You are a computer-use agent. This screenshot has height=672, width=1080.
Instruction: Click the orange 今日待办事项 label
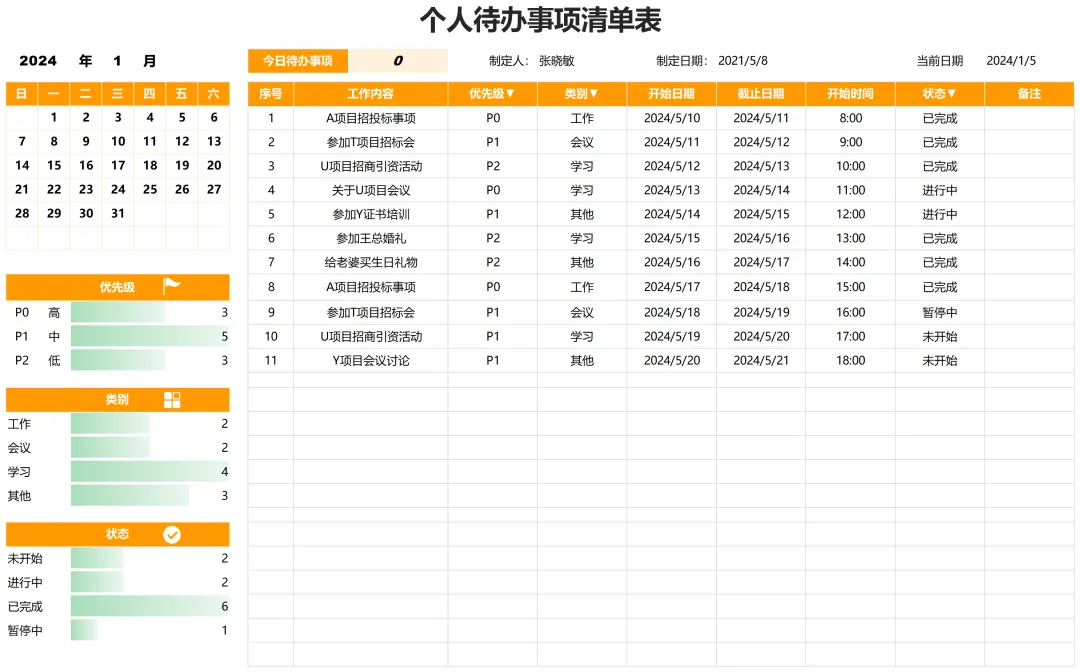[x=298, y=61]
